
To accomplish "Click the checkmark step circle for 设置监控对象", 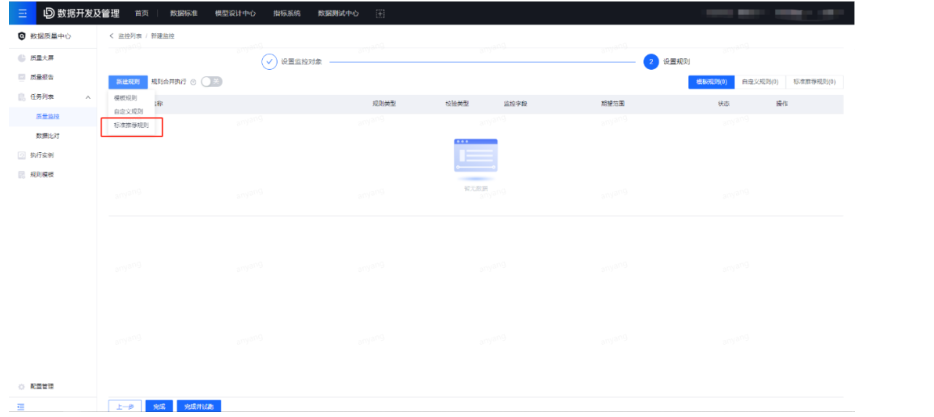I will (x=269, y=61).
